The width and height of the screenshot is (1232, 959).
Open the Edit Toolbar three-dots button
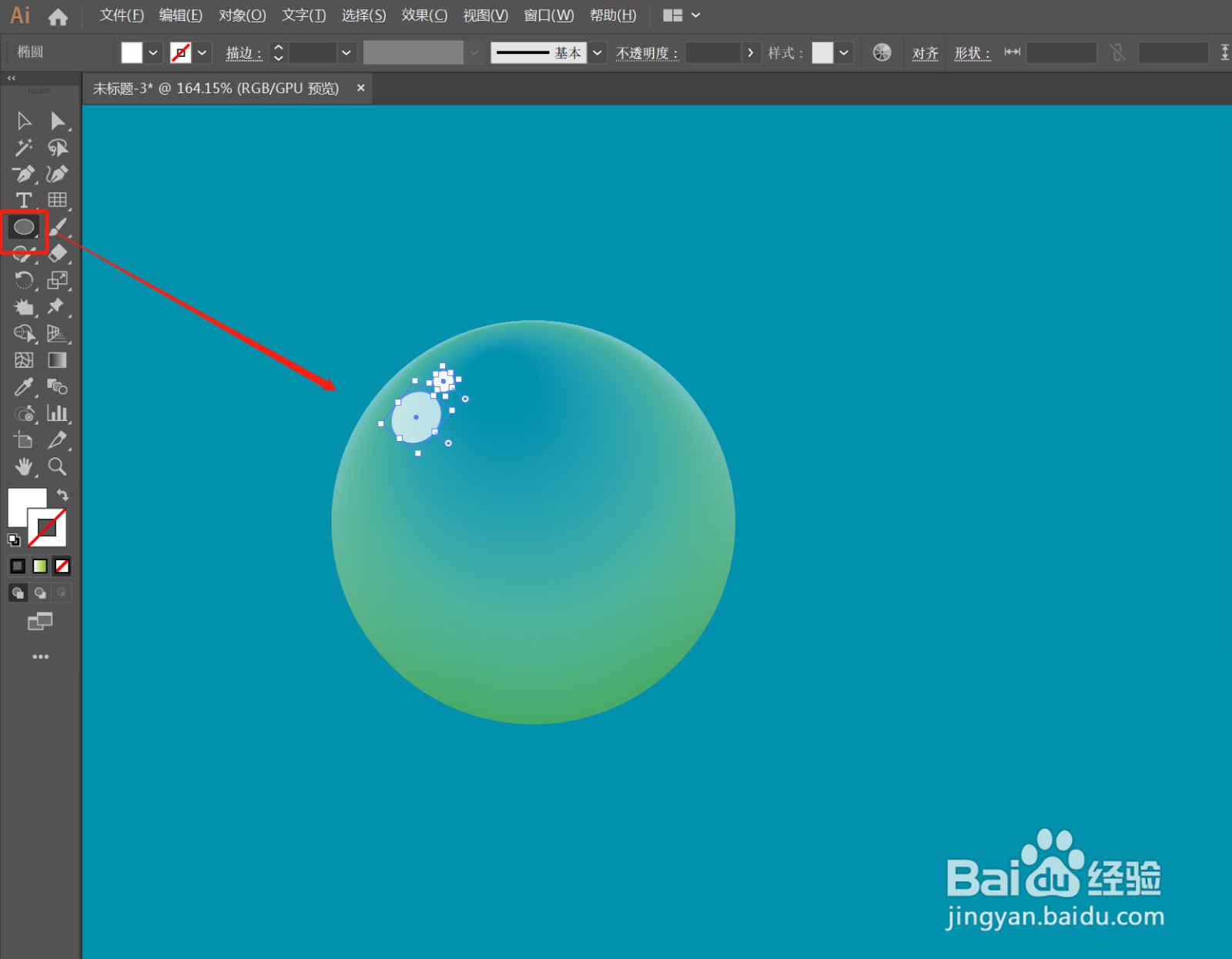(41, 657)
